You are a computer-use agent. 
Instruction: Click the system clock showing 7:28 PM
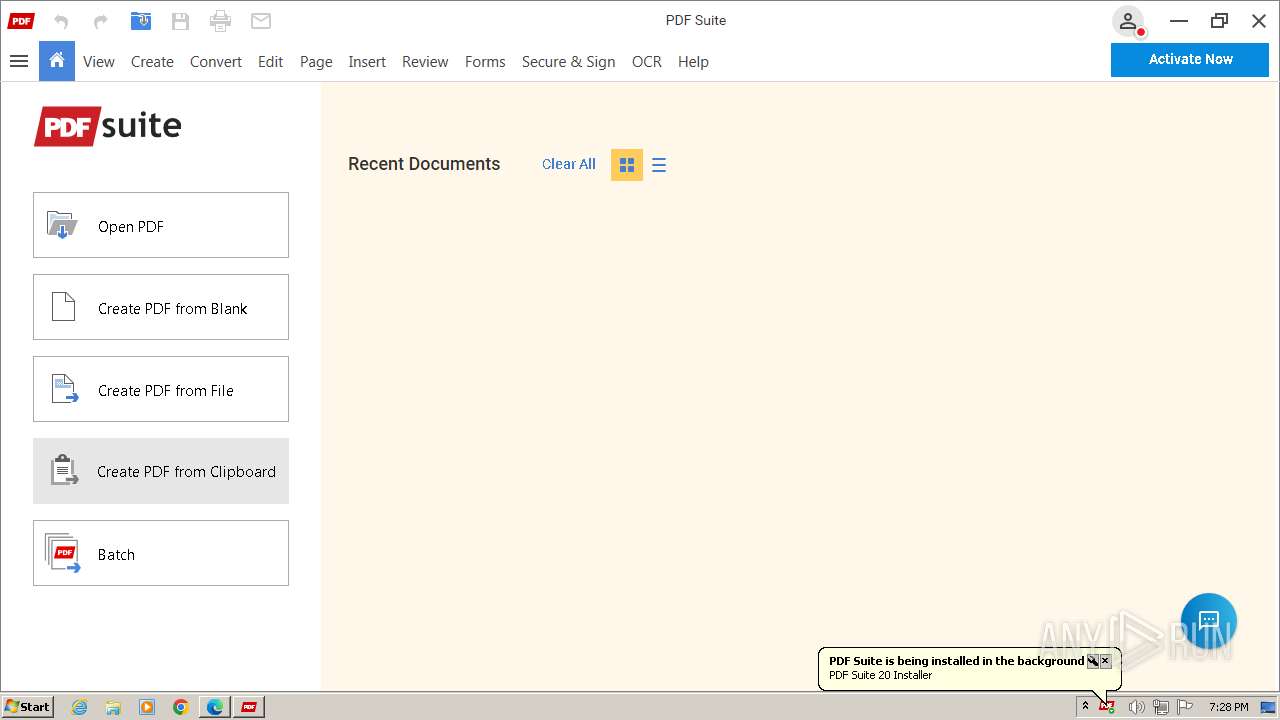pos(1228,707)
